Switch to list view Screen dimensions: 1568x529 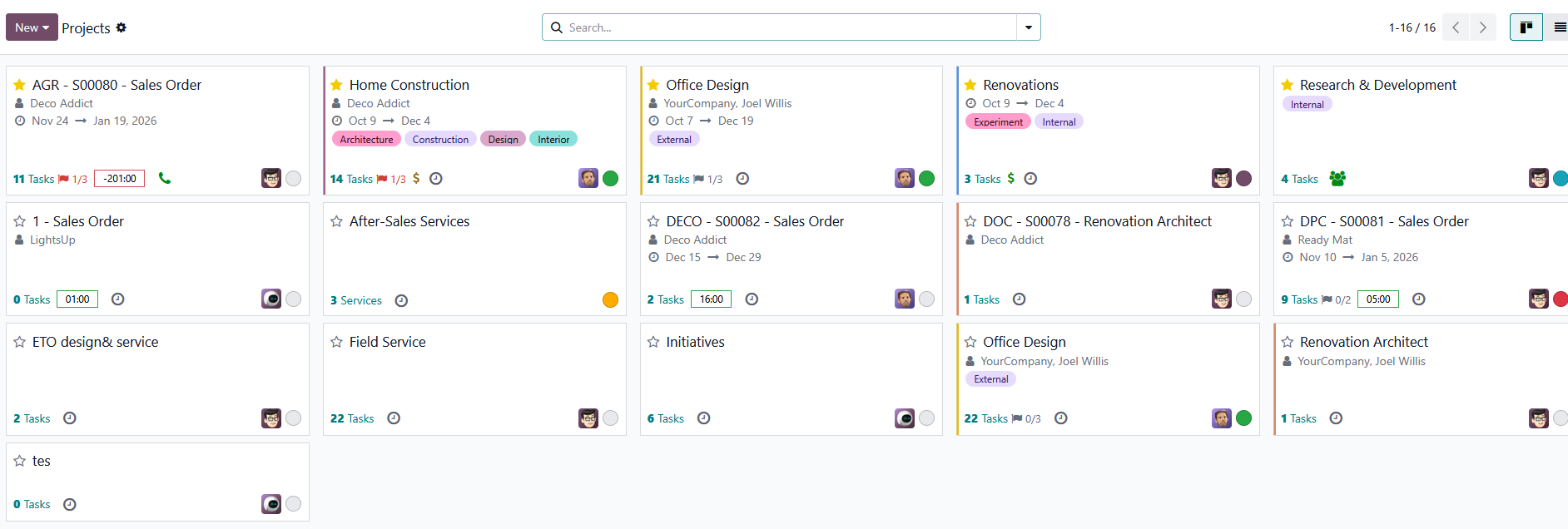coord(1560,27)
